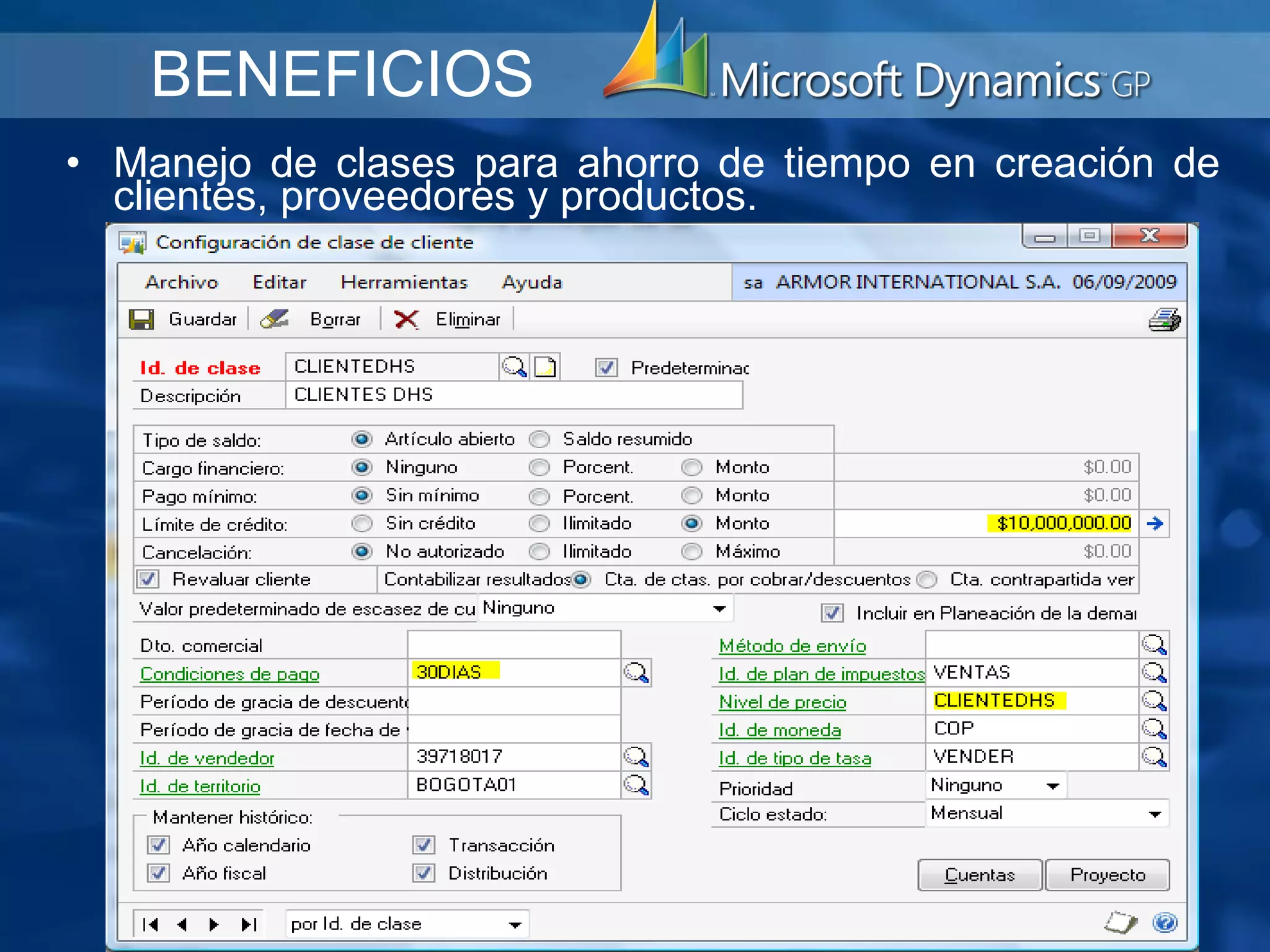This screenshot has width=1270, height=952.
Task: Select Cta. contrapartida ventas radio button
Action: (x=926, y=580)
